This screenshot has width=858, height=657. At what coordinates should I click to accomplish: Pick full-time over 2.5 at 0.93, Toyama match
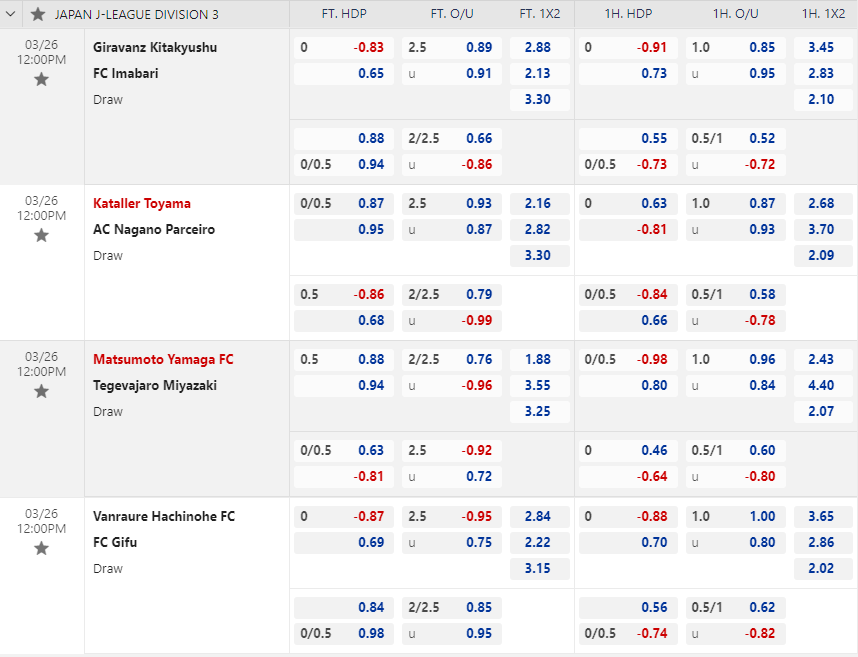pos(451,204)
